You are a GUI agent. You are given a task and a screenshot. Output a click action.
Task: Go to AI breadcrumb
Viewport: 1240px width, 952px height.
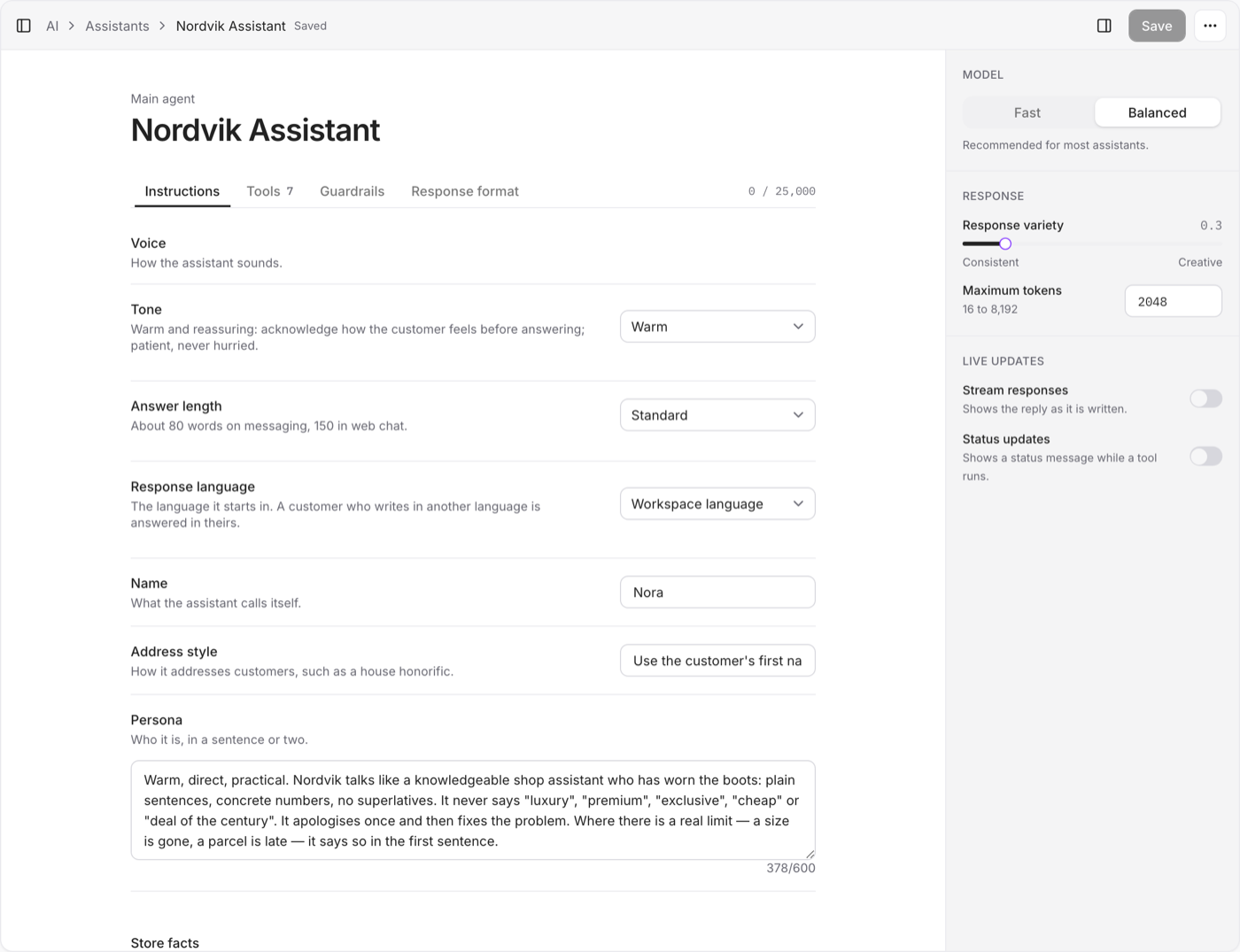(52, 26)
